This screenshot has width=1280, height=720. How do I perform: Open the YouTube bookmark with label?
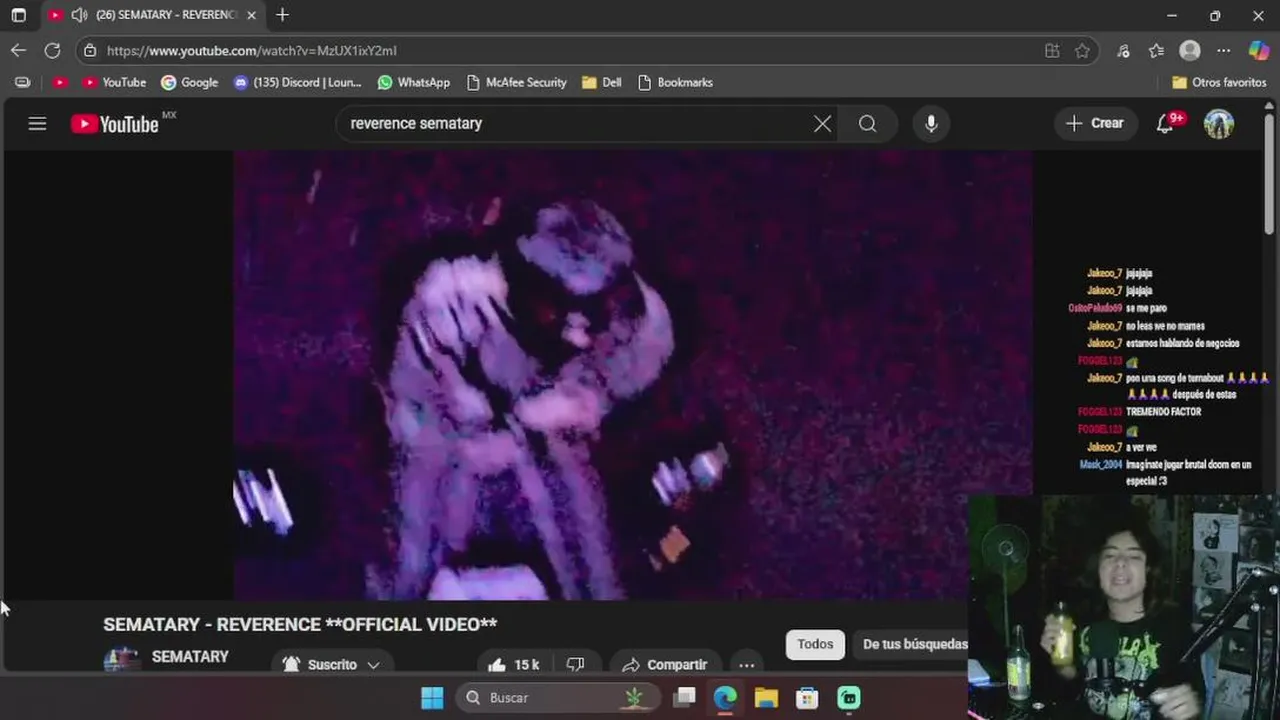[x=114, y=82]
